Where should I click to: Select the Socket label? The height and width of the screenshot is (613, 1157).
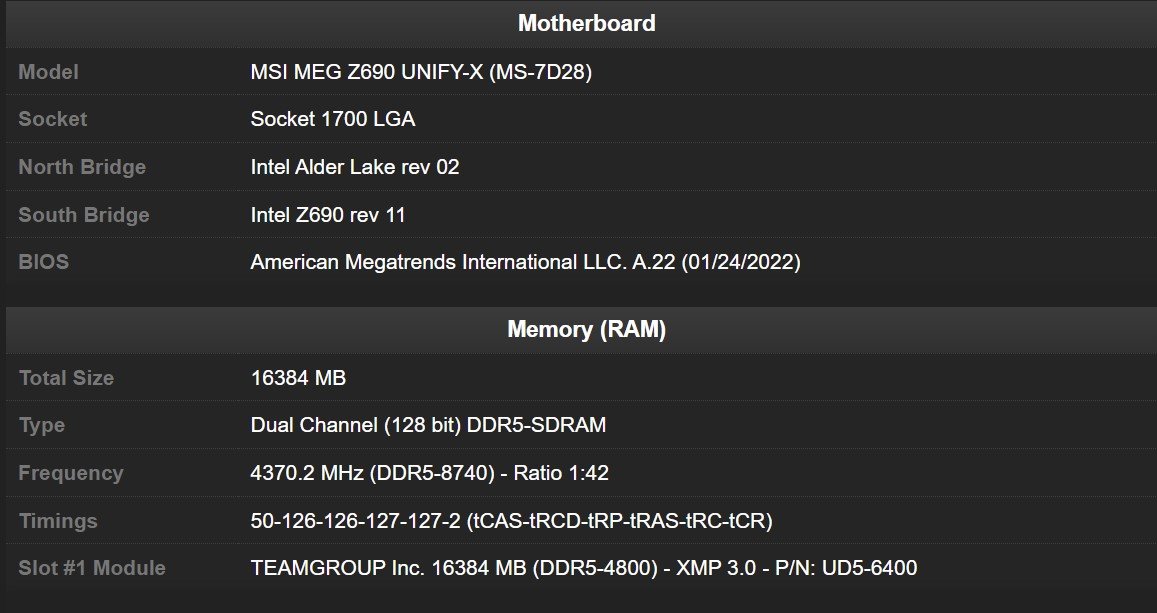[x=52, y=119]
